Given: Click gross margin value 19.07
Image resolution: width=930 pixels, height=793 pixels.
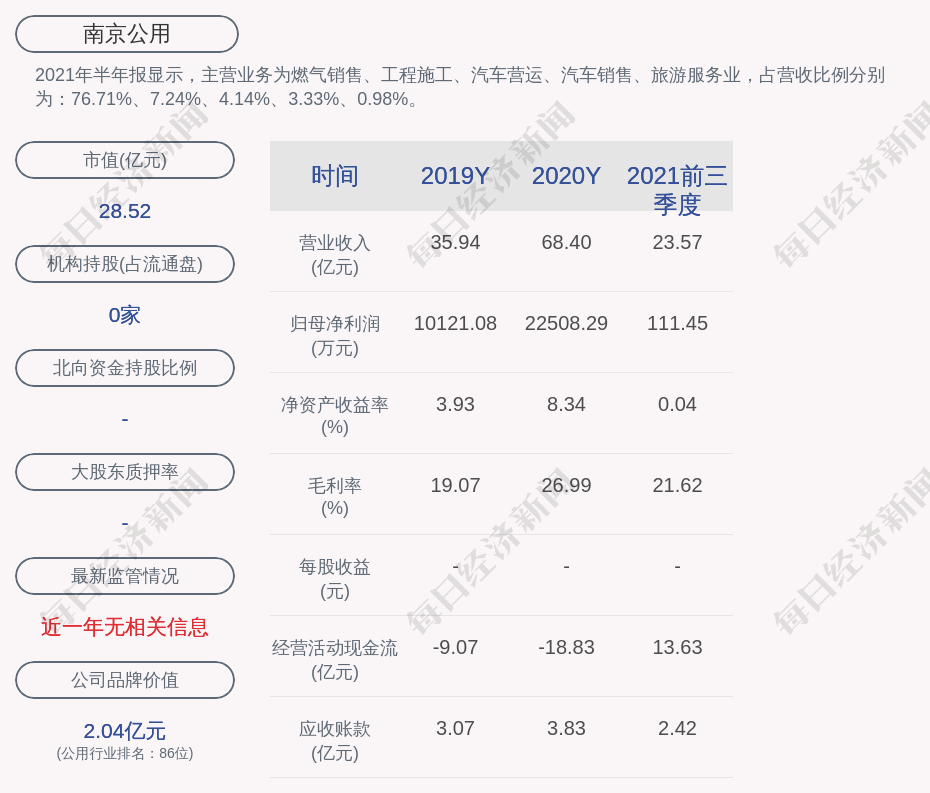Looking at the screenshot, I should (x=455, y=485).
